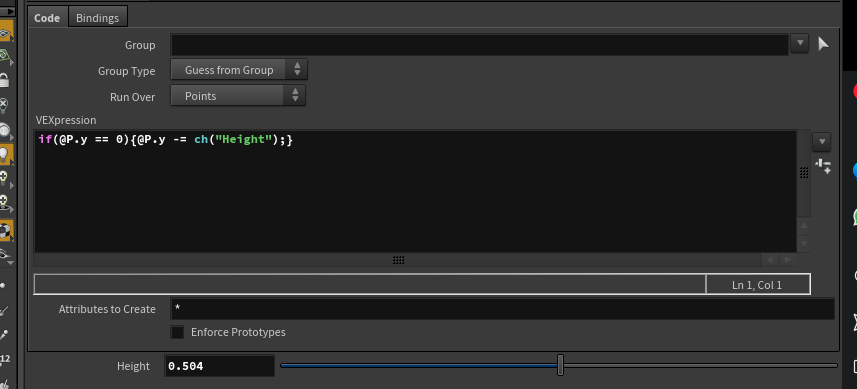857x389 pixels.
Task: Toggle the display materials sphere icon
Action: tap(6, 230)
